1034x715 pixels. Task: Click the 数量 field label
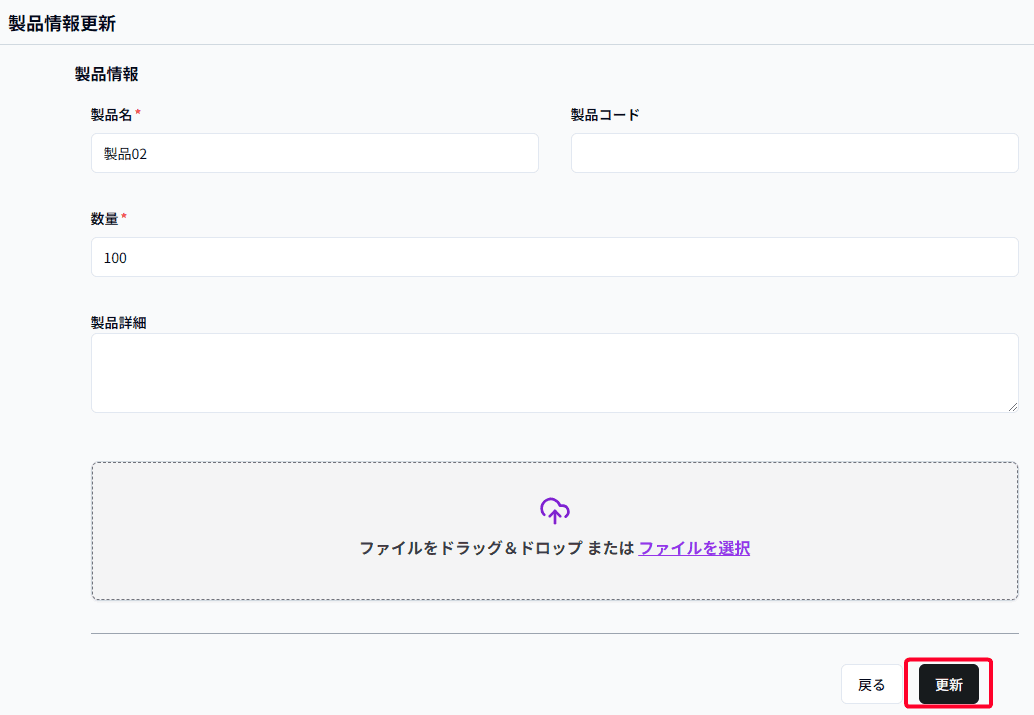[x=104, y=218]
